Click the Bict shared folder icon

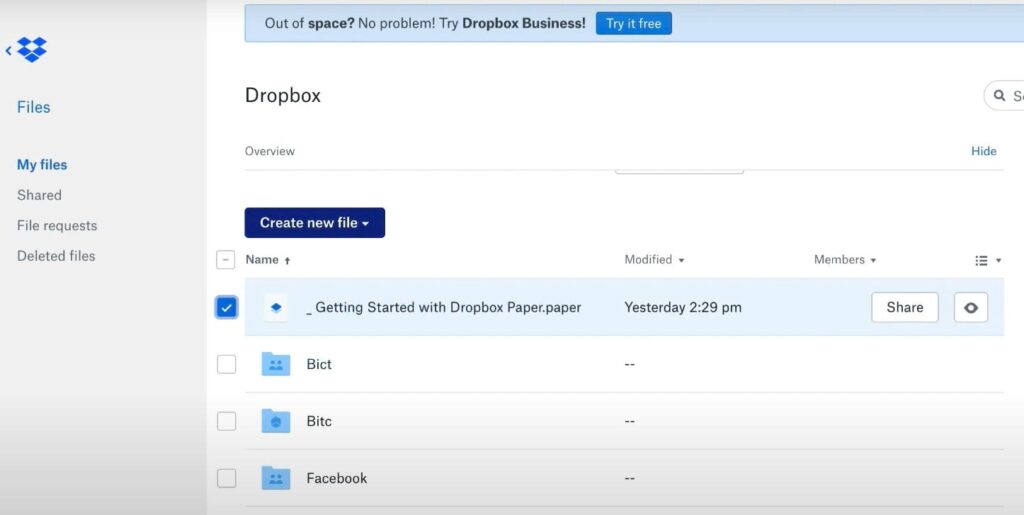point(276,364)
